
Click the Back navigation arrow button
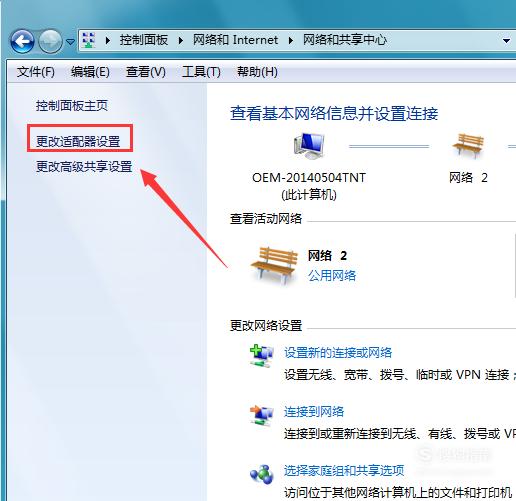click(x=22, y=41)
